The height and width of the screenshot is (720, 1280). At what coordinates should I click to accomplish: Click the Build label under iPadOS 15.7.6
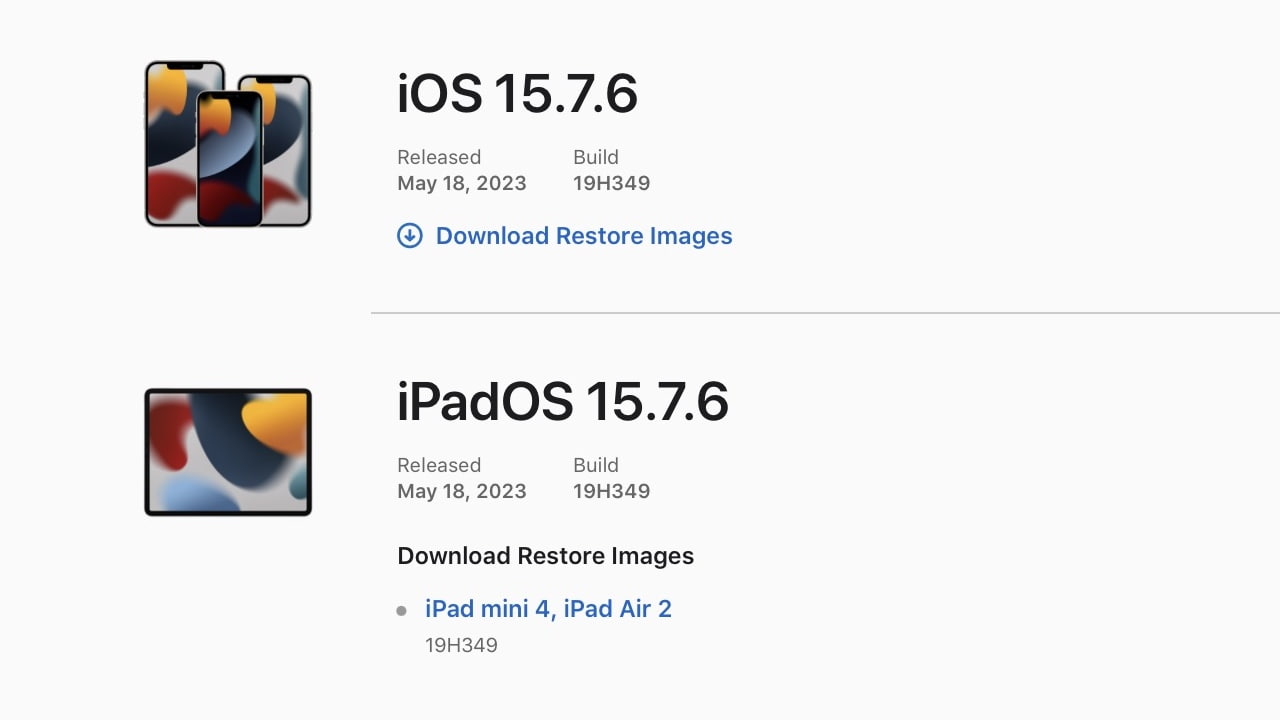point(596,465)
